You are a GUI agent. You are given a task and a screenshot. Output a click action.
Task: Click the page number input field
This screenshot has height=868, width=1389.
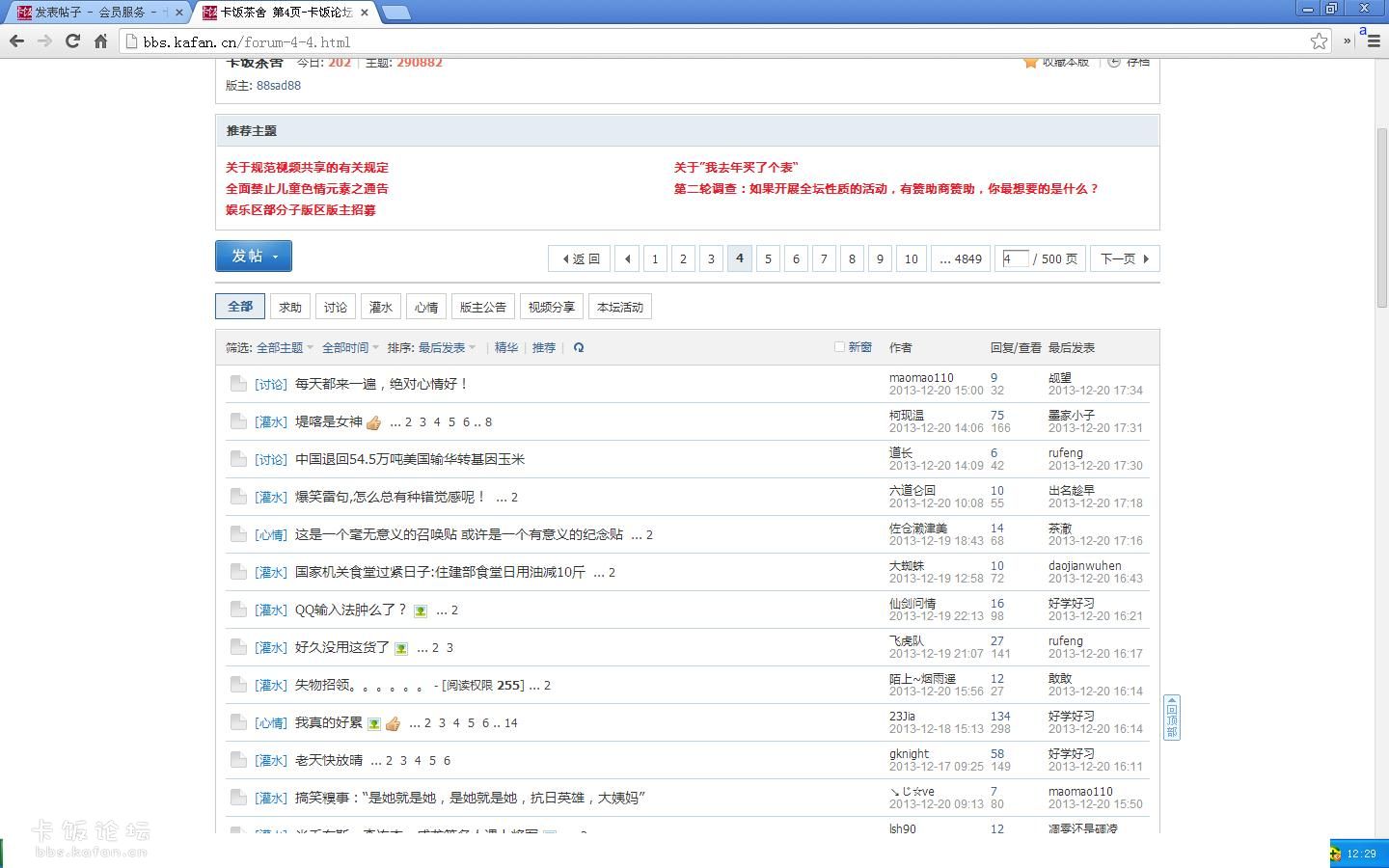(x=1015, y=258)
